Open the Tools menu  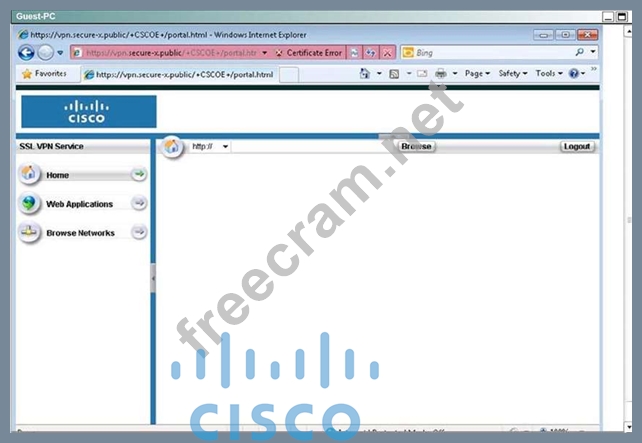pyautogui.click(x=547, y=73)
